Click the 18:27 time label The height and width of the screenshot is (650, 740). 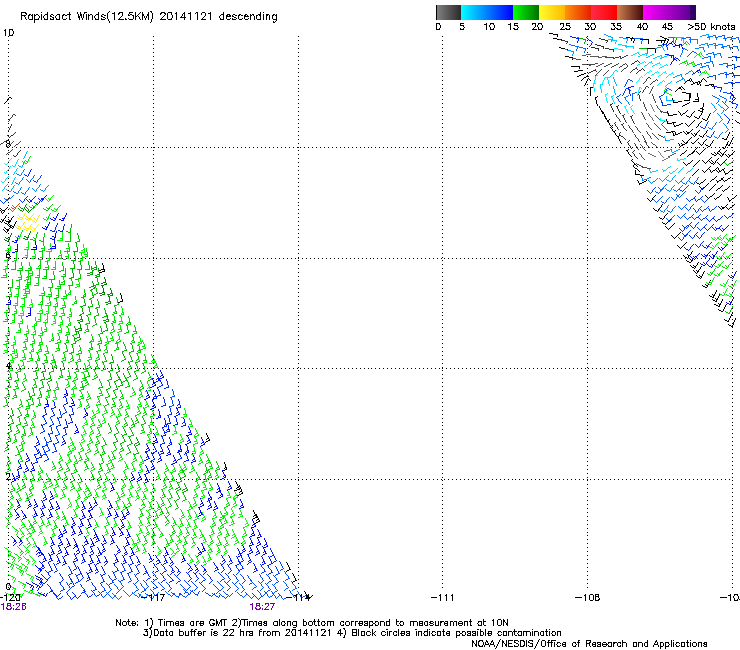pos(262,607)
